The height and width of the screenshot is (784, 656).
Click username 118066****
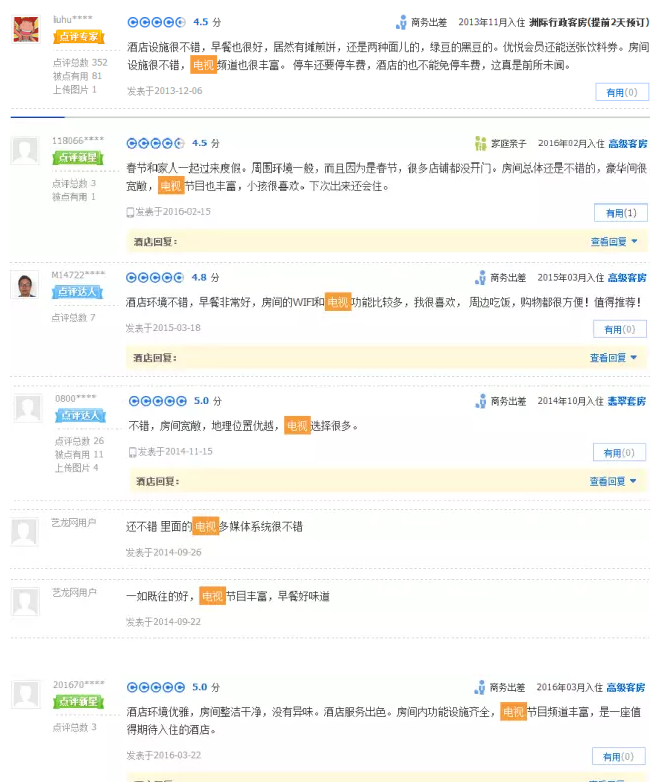pos(78,140)
